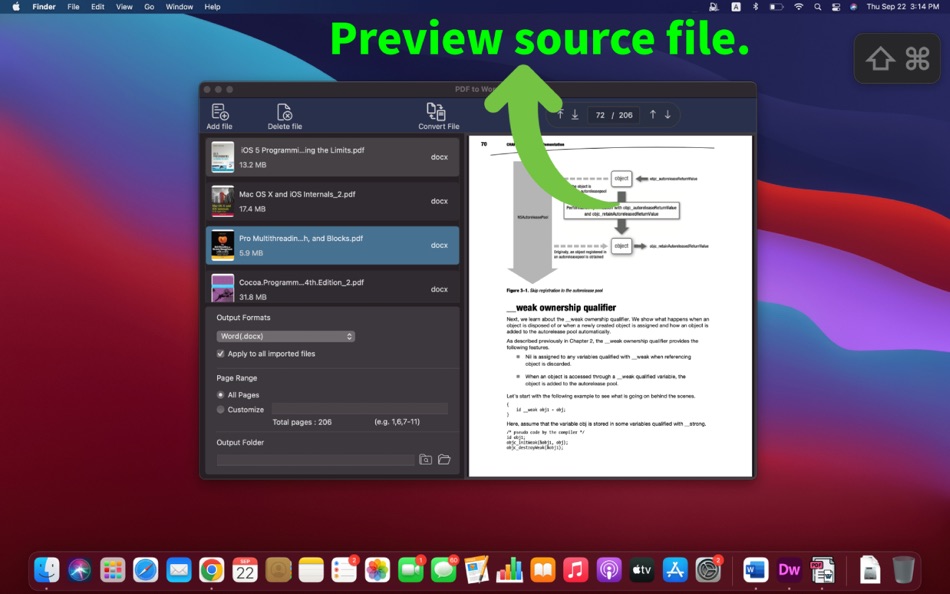Open Finder from the Dock

coord(47,570)
